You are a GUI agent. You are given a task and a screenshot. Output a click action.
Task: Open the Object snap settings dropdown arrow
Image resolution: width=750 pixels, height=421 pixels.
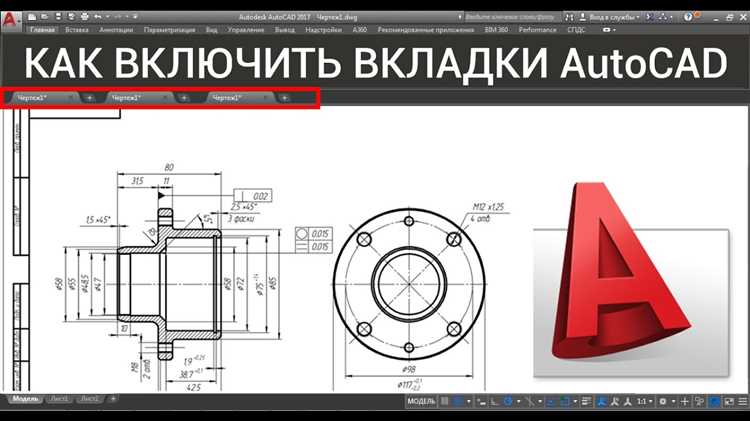[x=575, y=401]
